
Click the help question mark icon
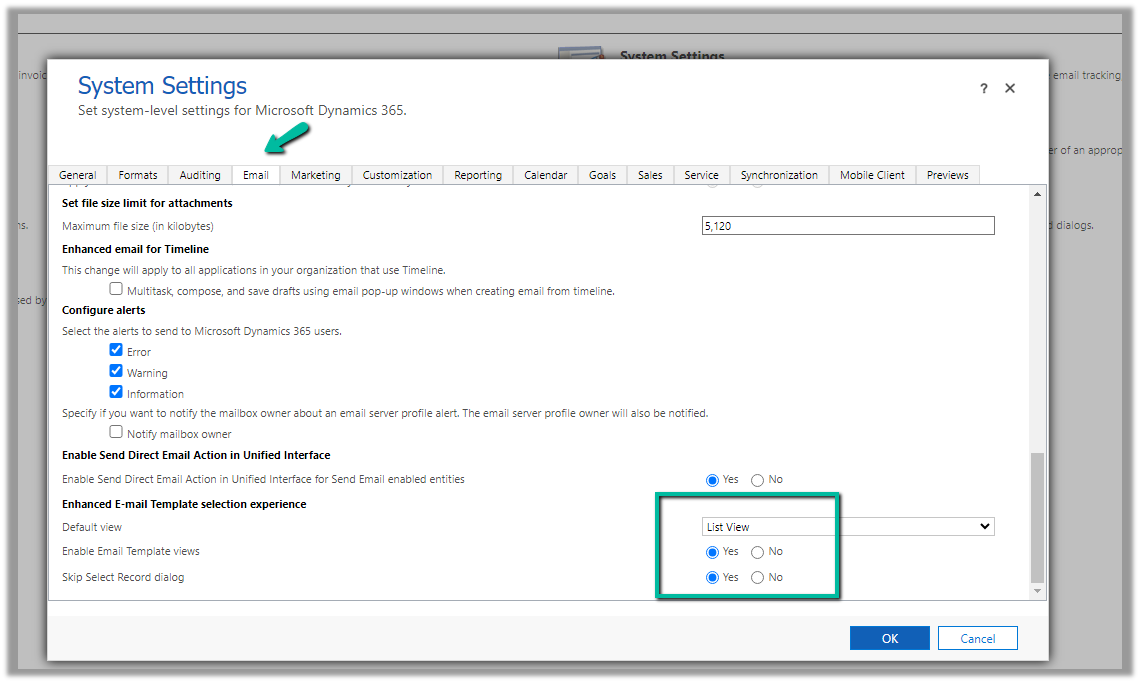point(984,89)
